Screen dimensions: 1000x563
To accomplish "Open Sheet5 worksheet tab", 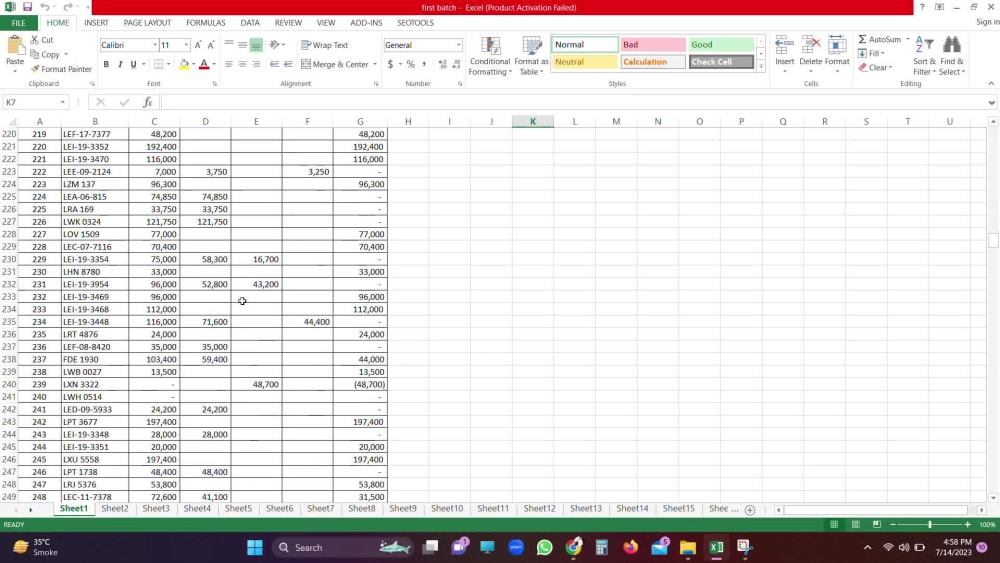I will pyautogui.click(x=238, y=508).
